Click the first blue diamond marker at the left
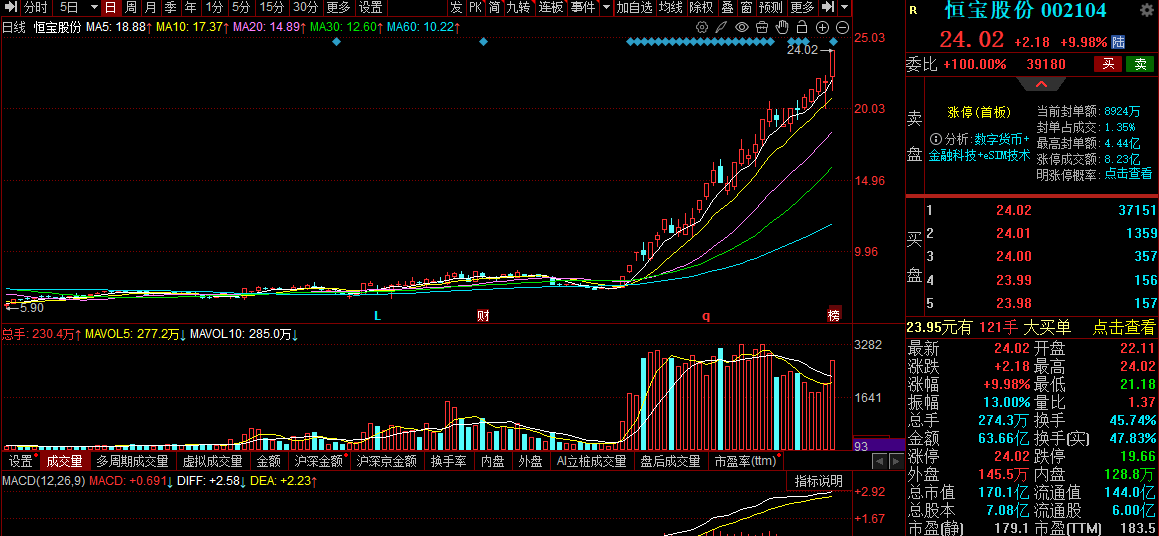The width and height of the screenshot is (1159, 536). (x=336, y=41)
